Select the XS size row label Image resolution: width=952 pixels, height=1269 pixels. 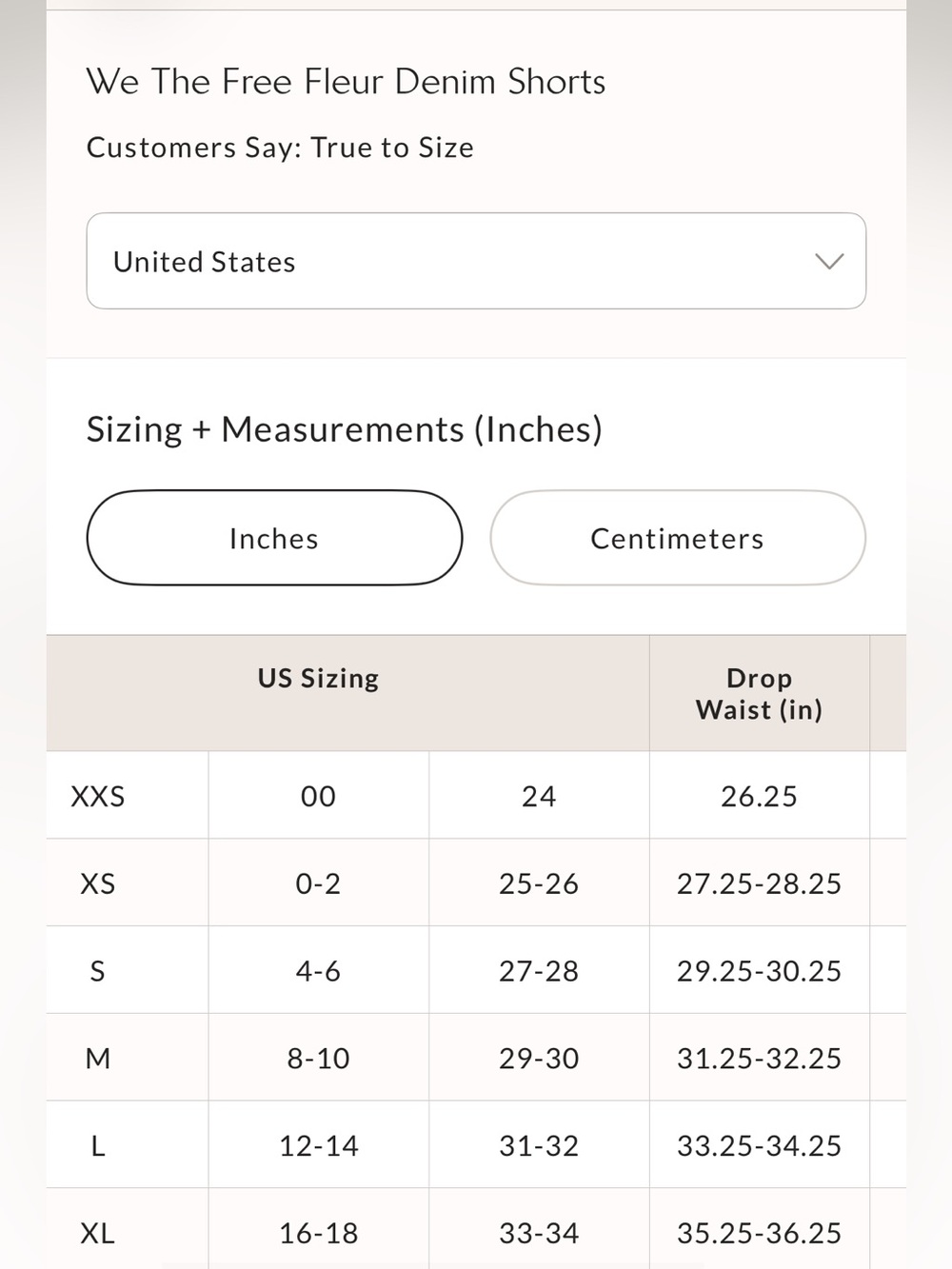point(98,883)
